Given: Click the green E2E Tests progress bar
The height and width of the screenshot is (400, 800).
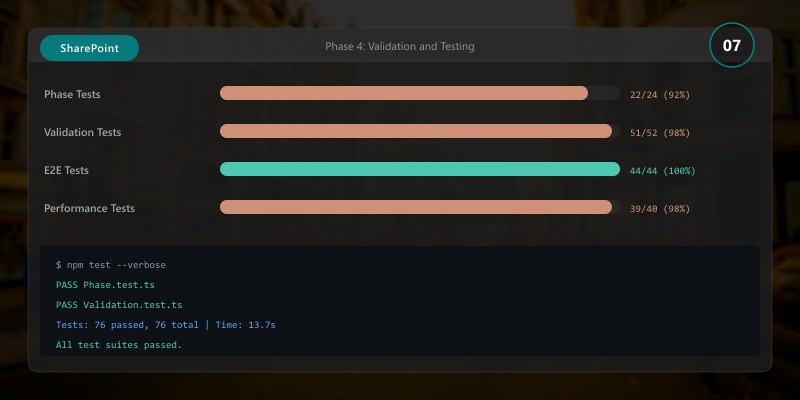Looking at the screenshot, I should click(x=420, y=169).
